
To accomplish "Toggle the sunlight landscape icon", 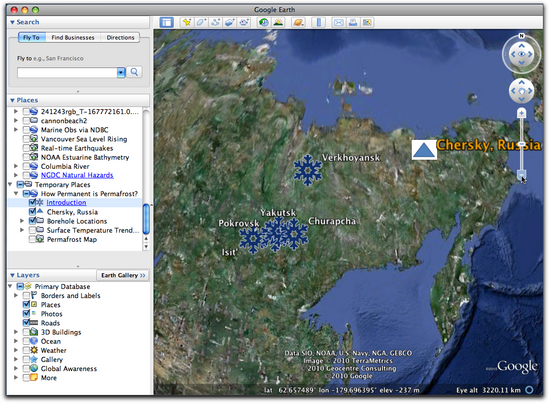I will [x=278, y=22].
